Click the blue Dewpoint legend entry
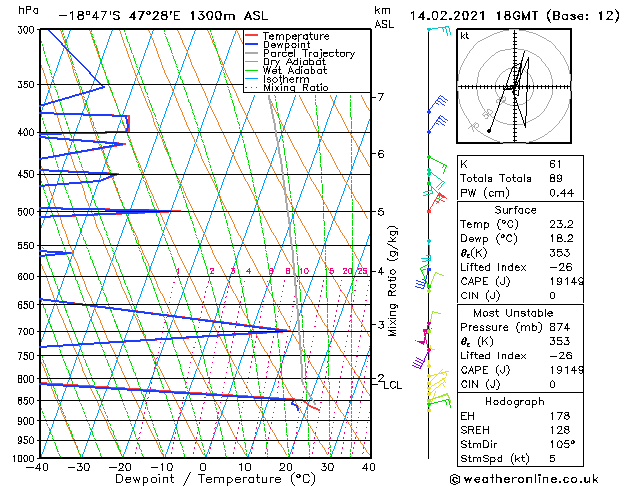This screenshot has width=629, height=486. tap(278, 45)
